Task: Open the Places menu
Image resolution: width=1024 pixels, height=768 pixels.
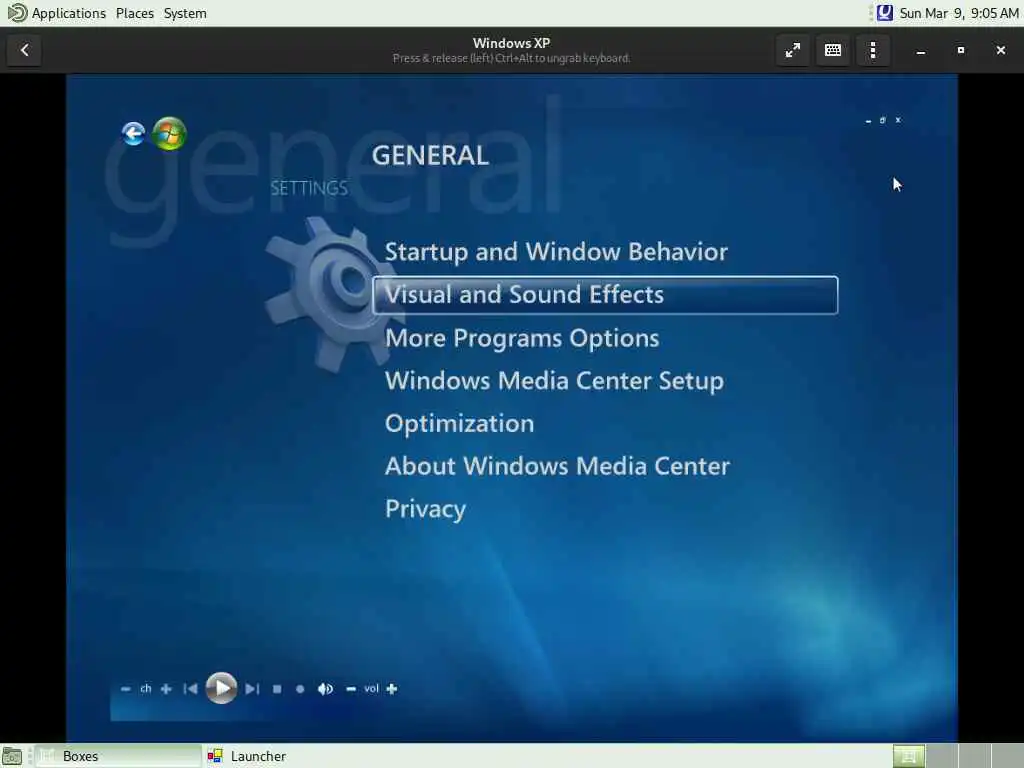Action: pos(135,13)
